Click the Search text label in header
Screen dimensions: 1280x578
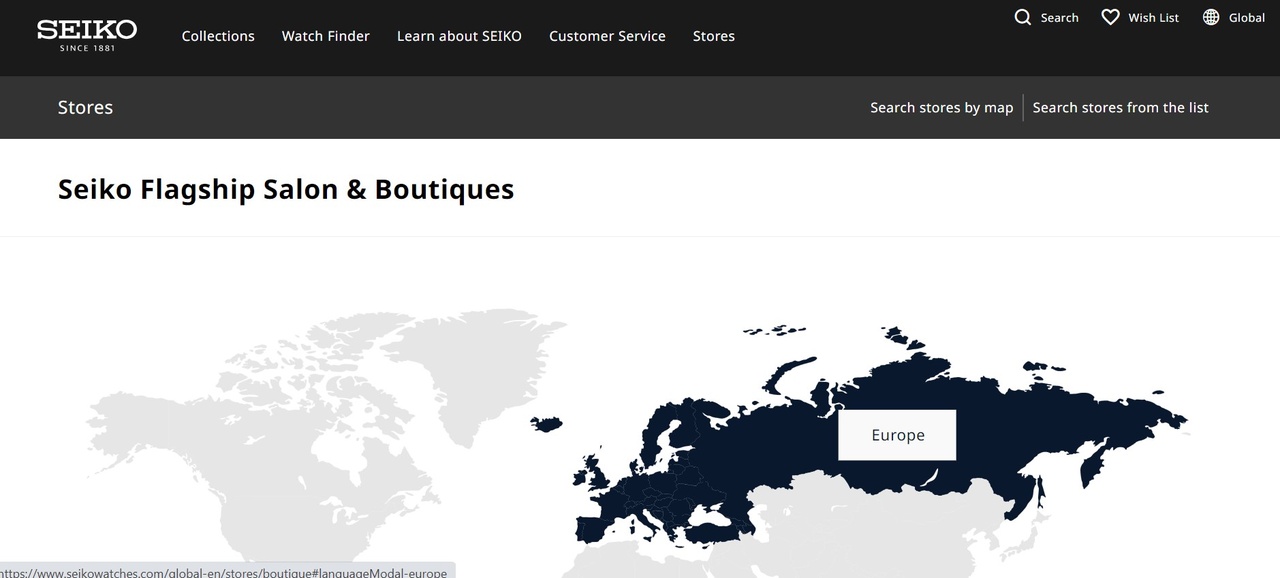coord(1059,18)
